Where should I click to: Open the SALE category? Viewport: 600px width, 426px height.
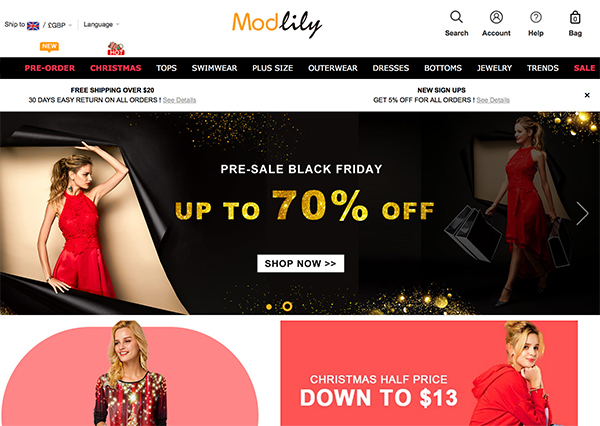[584, 68]
